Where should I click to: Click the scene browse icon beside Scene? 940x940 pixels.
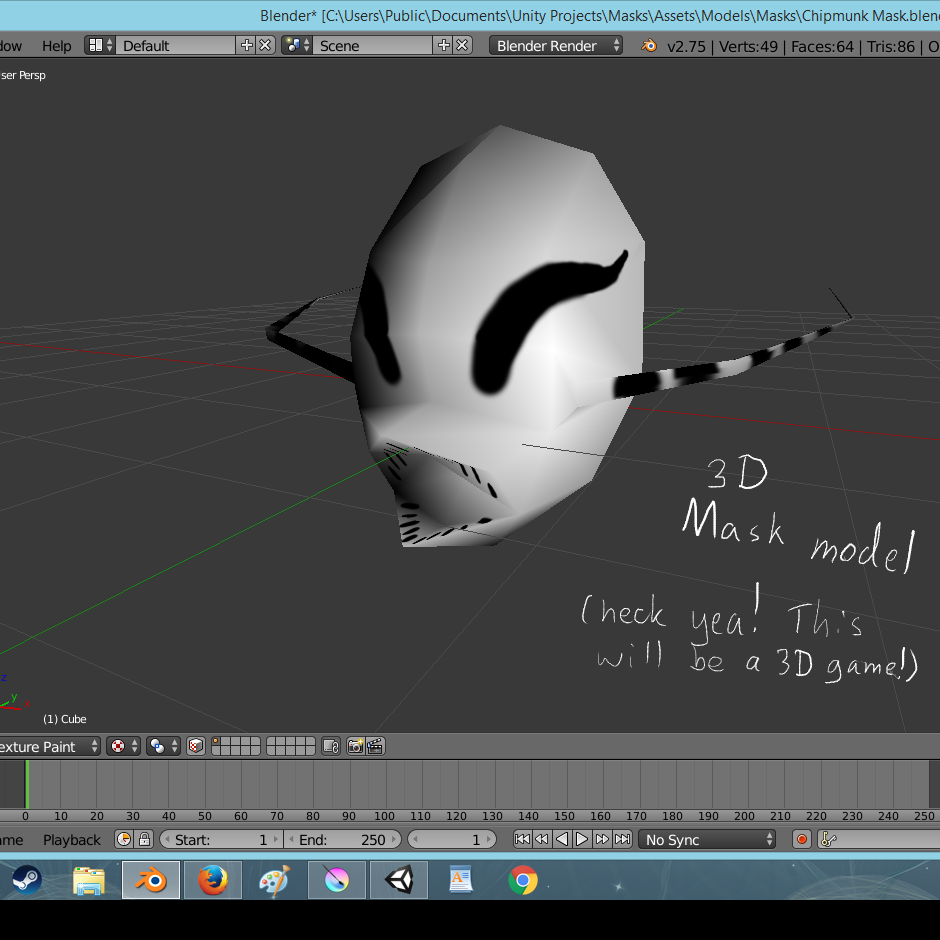297,46
